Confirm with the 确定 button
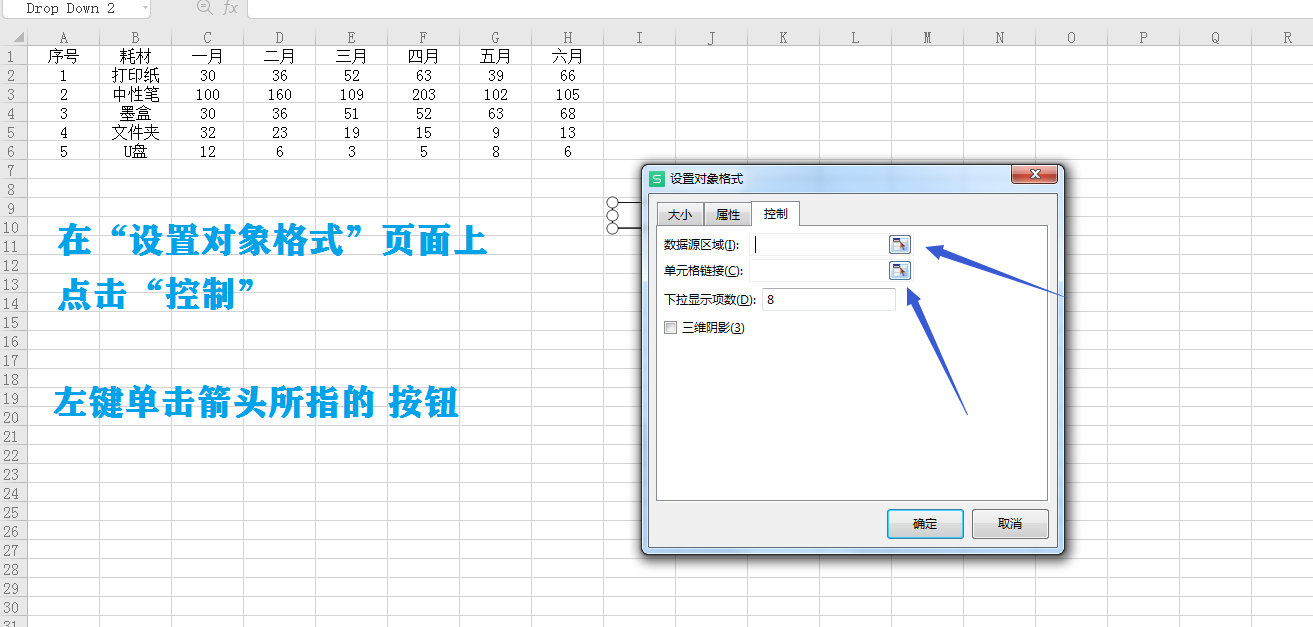Image resolution: width=1313 pixels, height=627 pixels. 925,524
